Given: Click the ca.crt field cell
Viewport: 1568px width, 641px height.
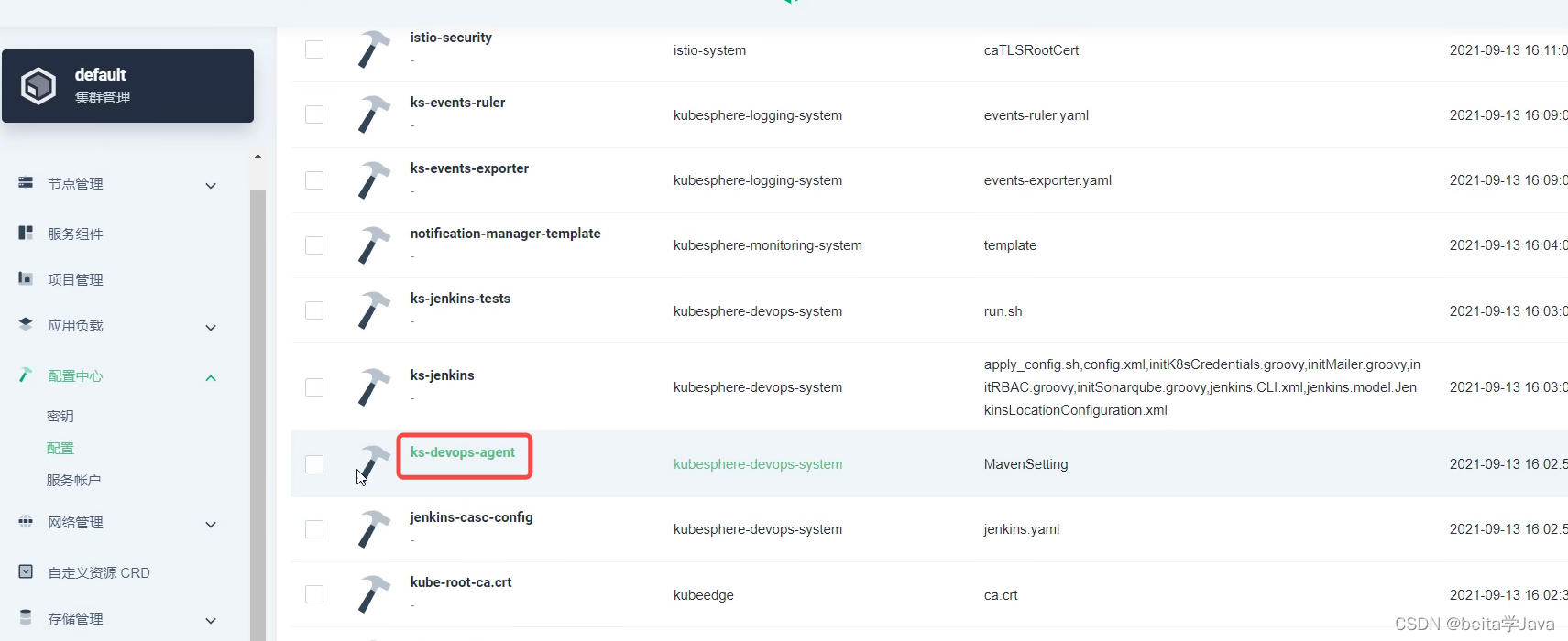Looking at the screenshot, I should pos(1001,595).
